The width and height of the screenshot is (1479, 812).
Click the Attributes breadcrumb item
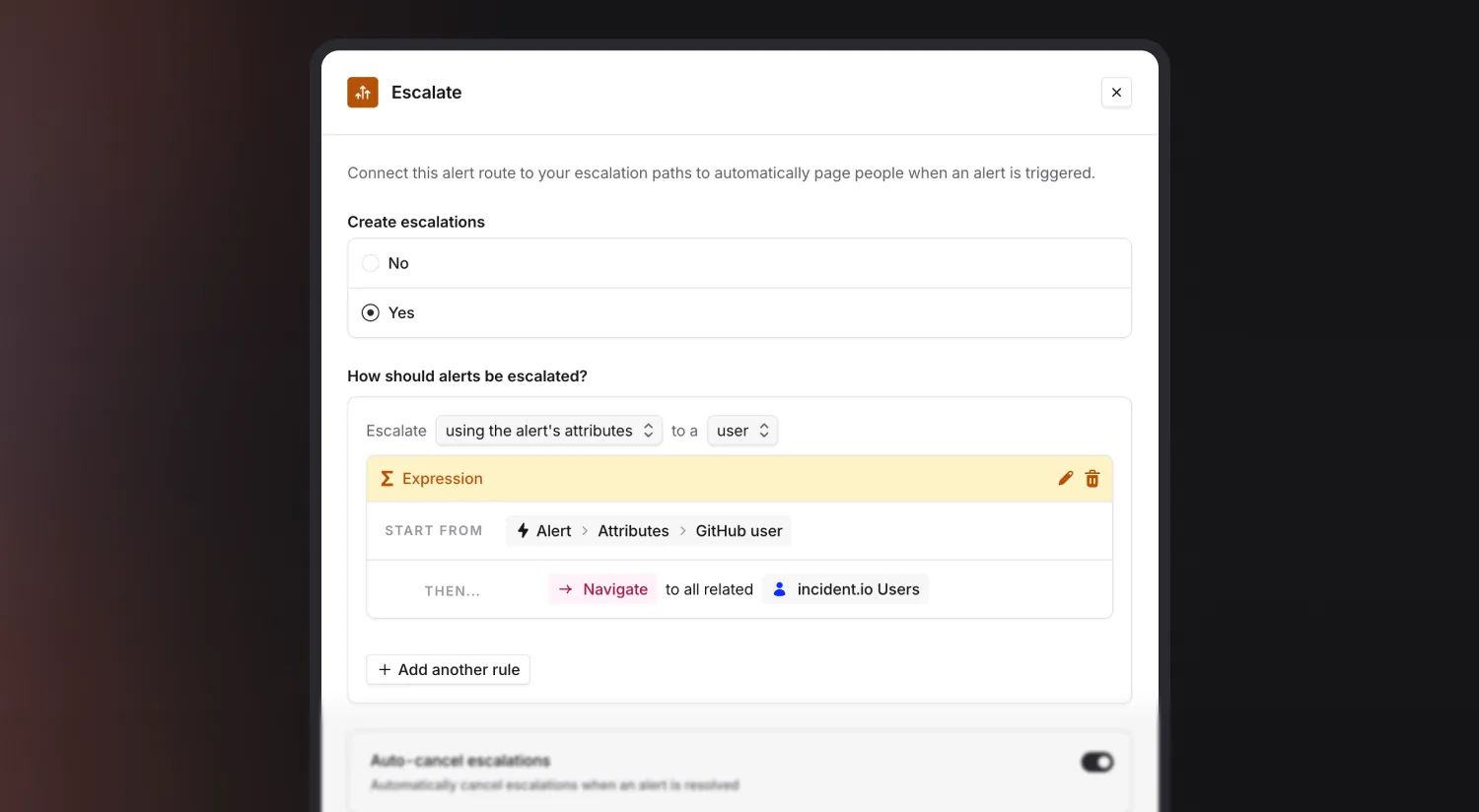pos(633,531)
